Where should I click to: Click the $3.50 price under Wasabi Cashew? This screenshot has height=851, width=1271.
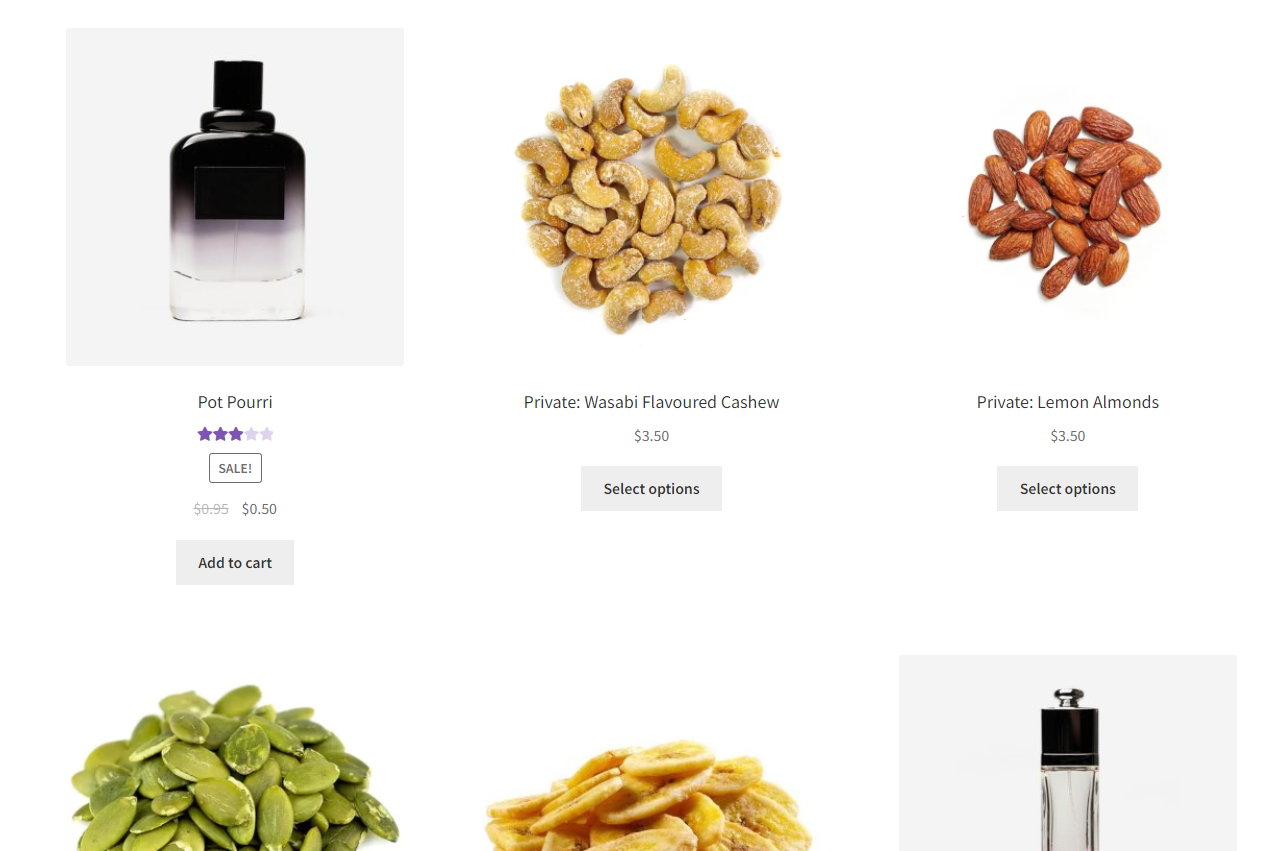click(651, 436)
